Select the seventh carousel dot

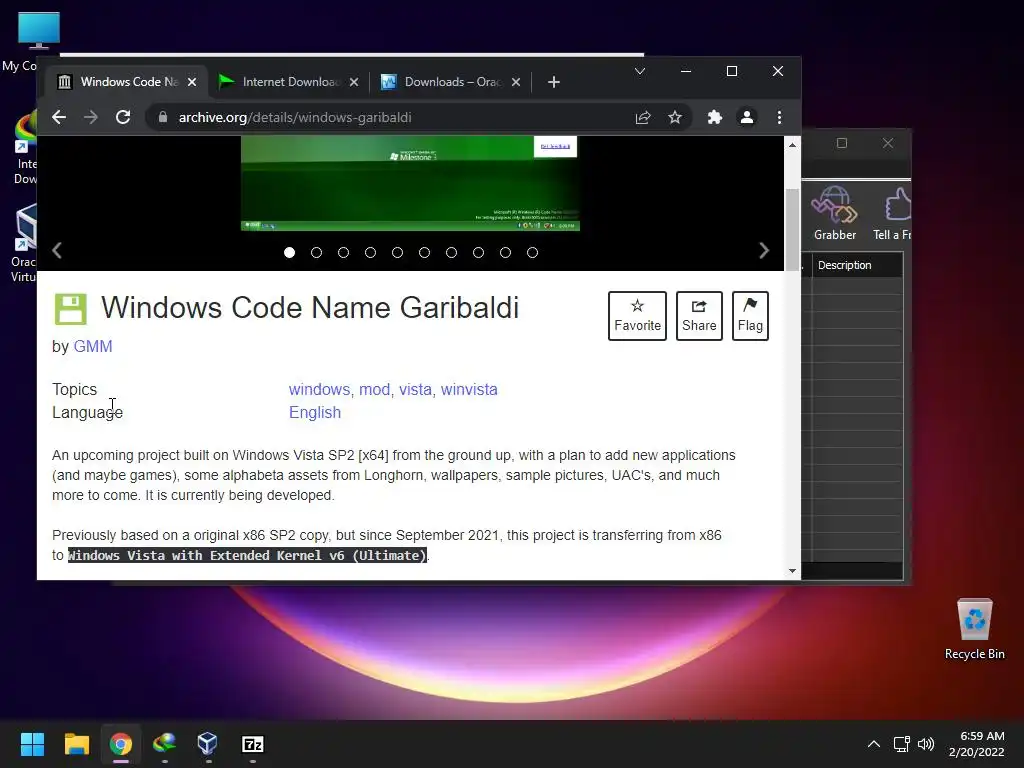point(451,253)
